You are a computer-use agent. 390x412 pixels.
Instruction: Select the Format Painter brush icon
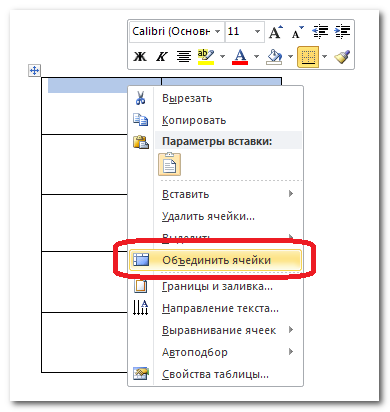click(x=342, y=57)
